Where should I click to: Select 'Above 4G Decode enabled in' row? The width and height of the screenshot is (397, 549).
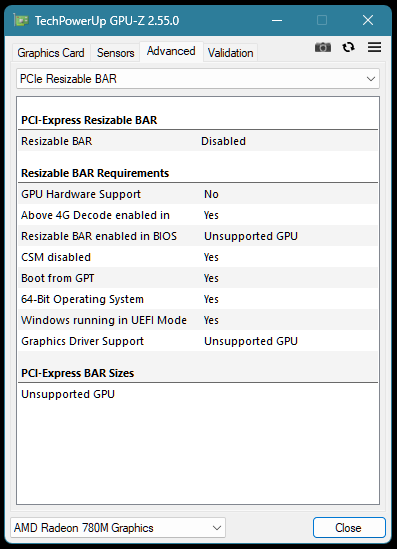[198, 215]
